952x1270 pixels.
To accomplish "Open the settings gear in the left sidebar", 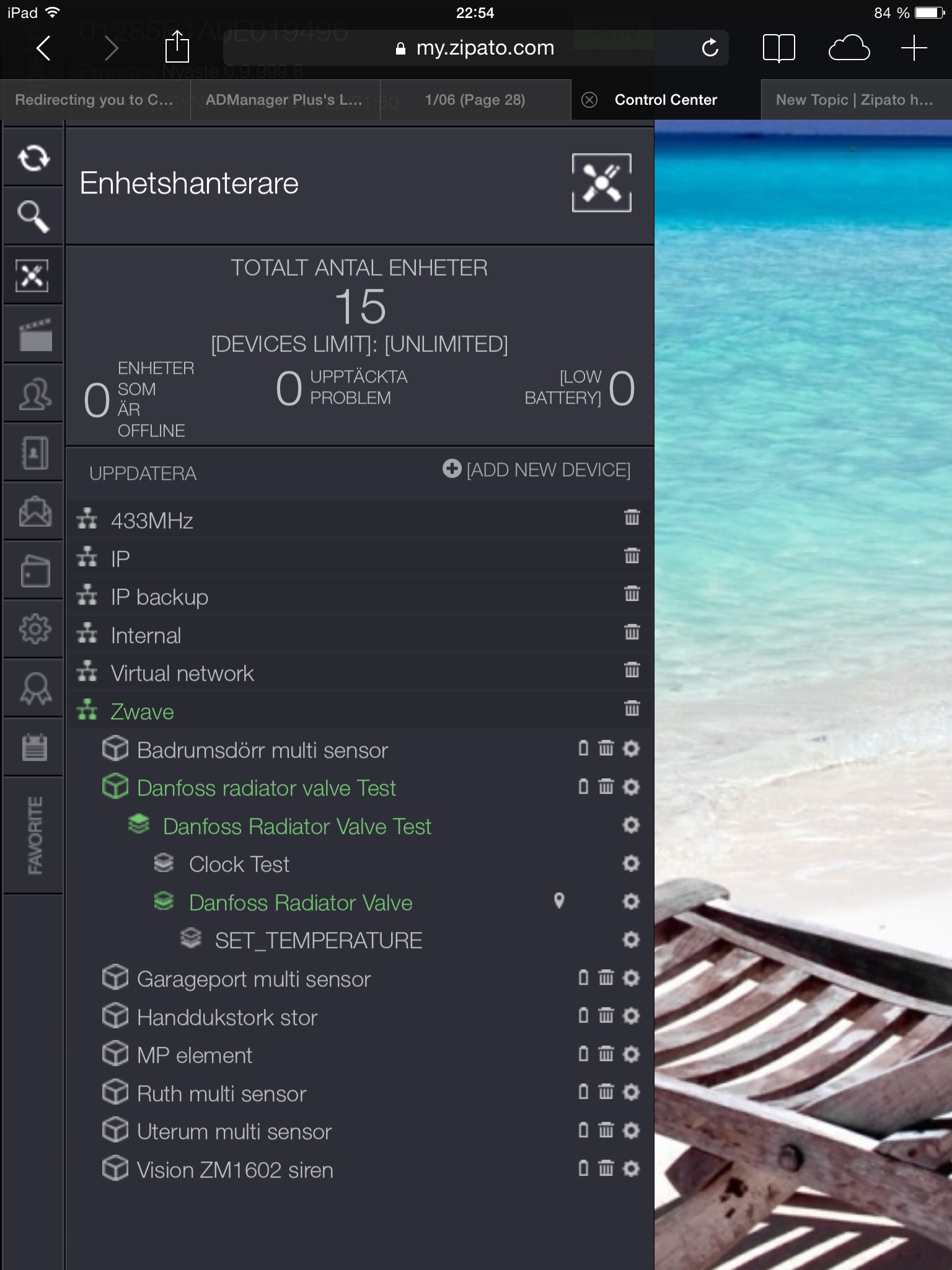I will 35,629.
